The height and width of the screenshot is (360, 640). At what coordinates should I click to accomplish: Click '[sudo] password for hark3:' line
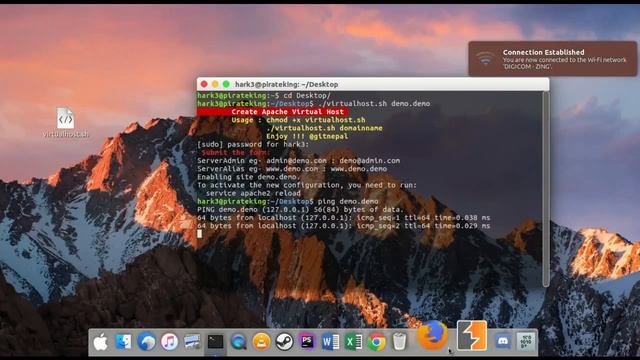[x=253, y=144]
